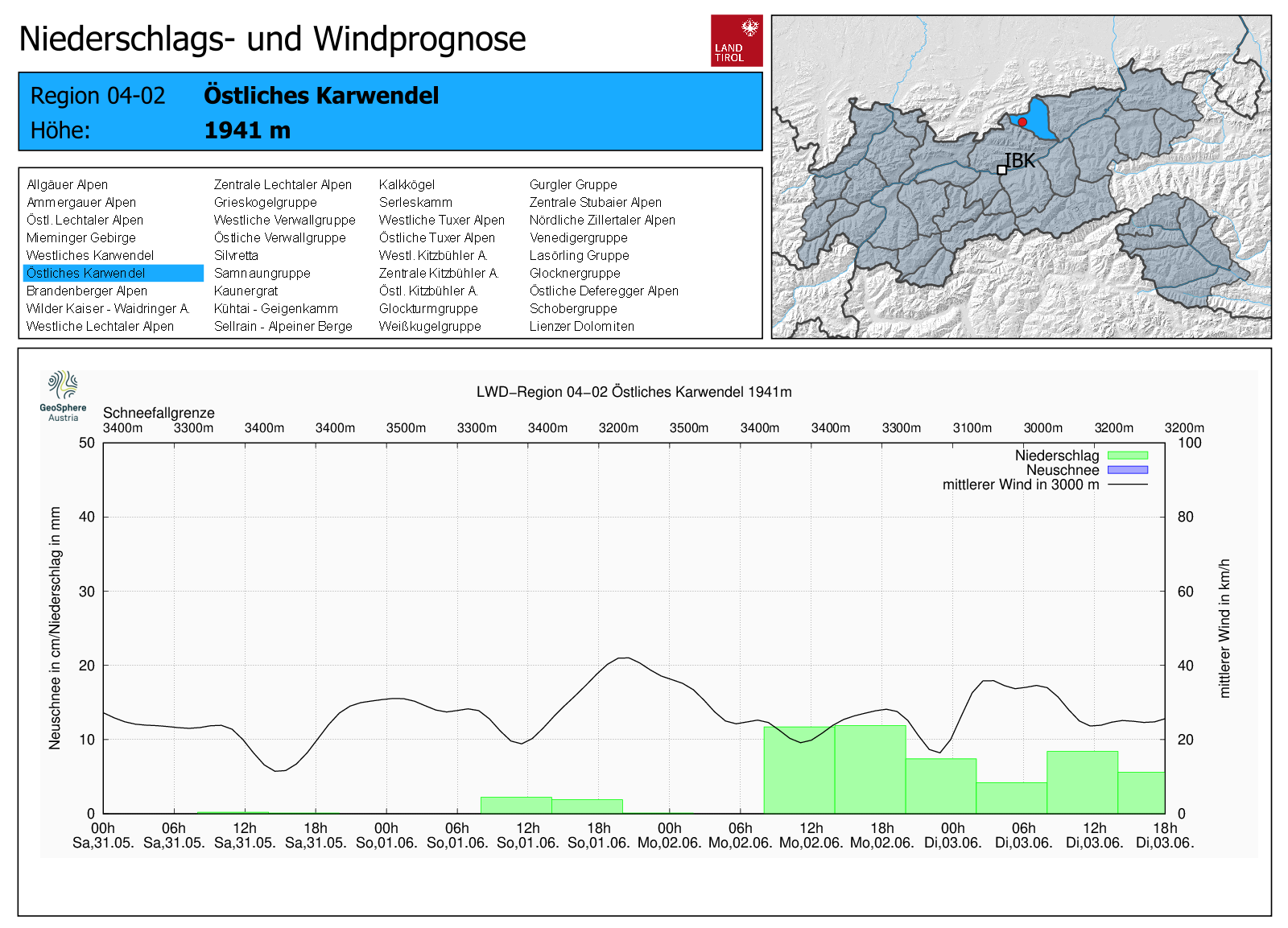Viewport: 1288px width, 928px height.
Task: Select Kühtai - Geigenkamm region
Action: 275,308
